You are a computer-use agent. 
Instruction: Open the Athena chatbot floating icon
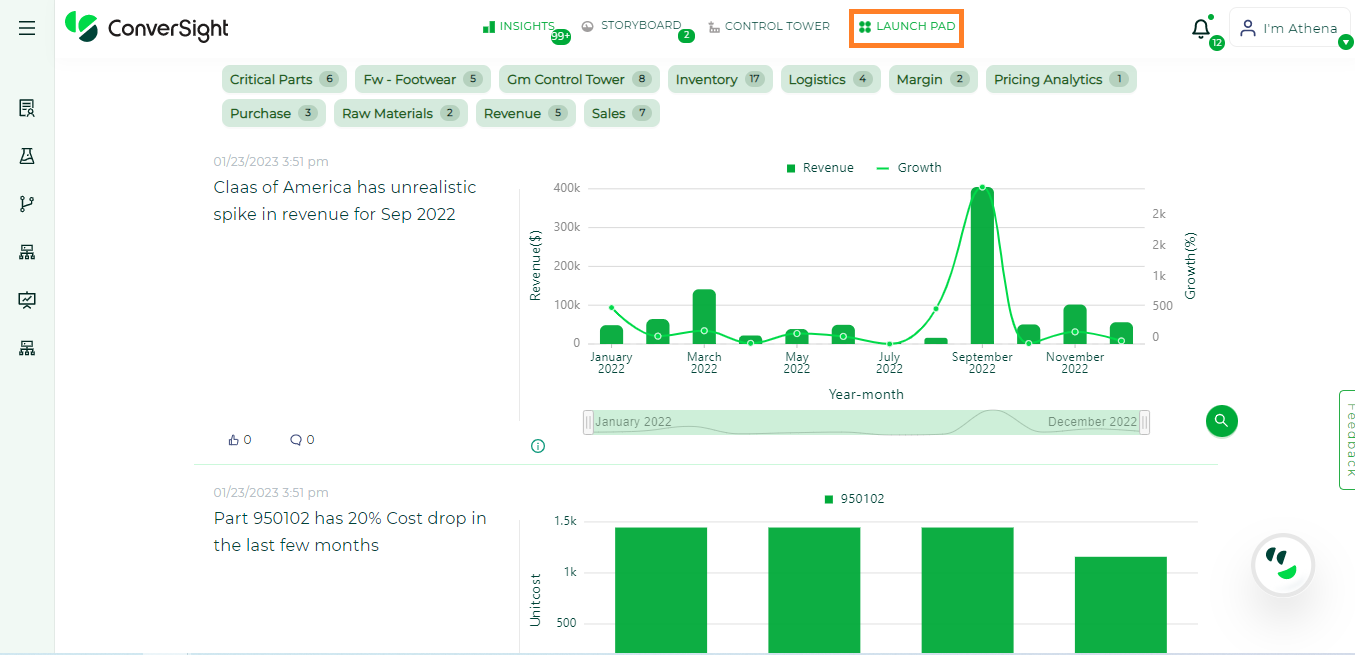1282,565
